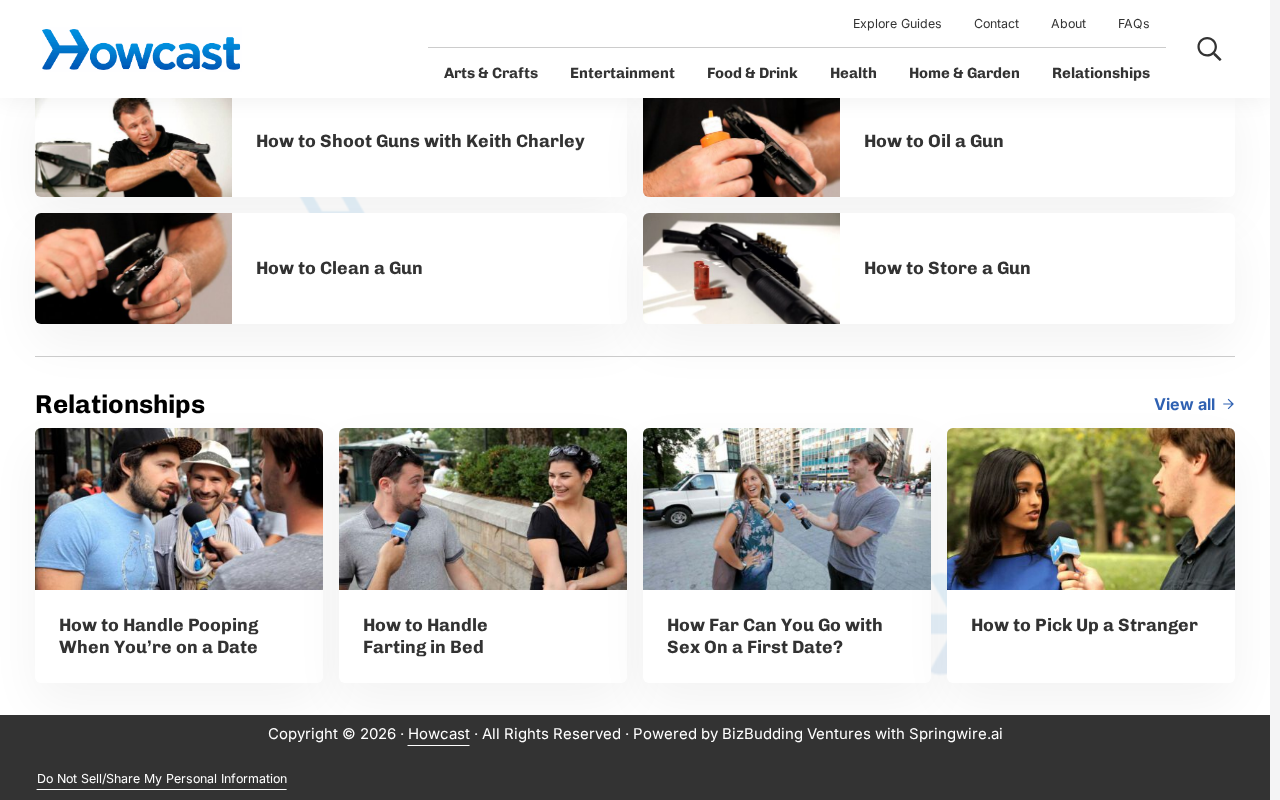Open the Arts & Crafts menu
Image resolution: width=1280 pixels, height=800 pixels.
pos(491,73)
